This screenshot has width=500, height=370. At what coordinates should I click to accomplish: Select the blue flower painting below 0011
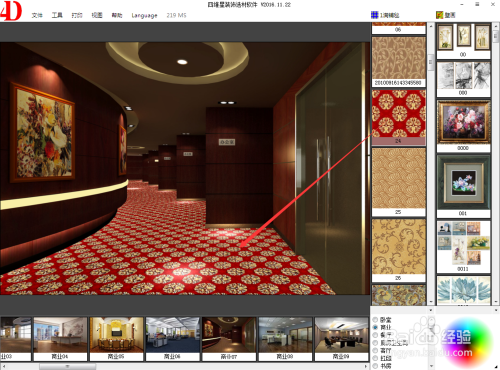point(463,290)
